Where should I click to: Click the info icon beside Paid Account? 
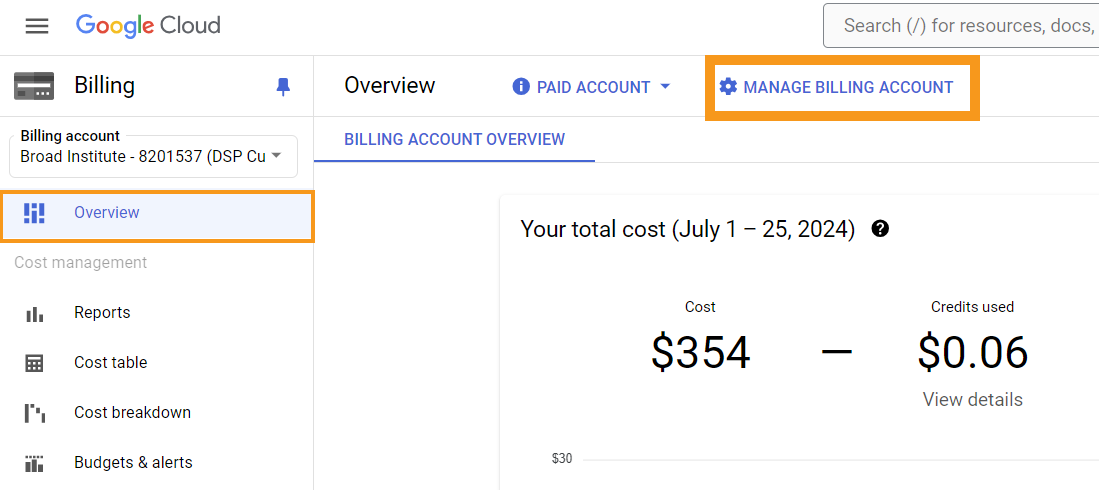click(521, 87)
